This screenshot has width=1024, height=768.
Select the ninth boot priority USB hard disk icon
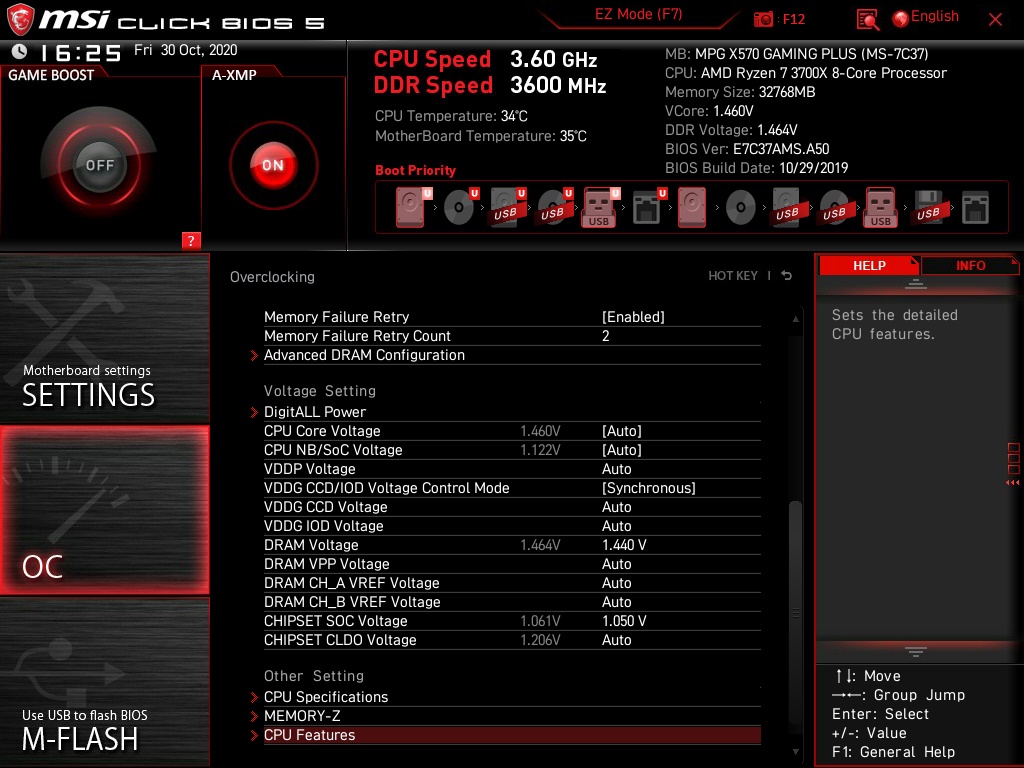[788, 208]
